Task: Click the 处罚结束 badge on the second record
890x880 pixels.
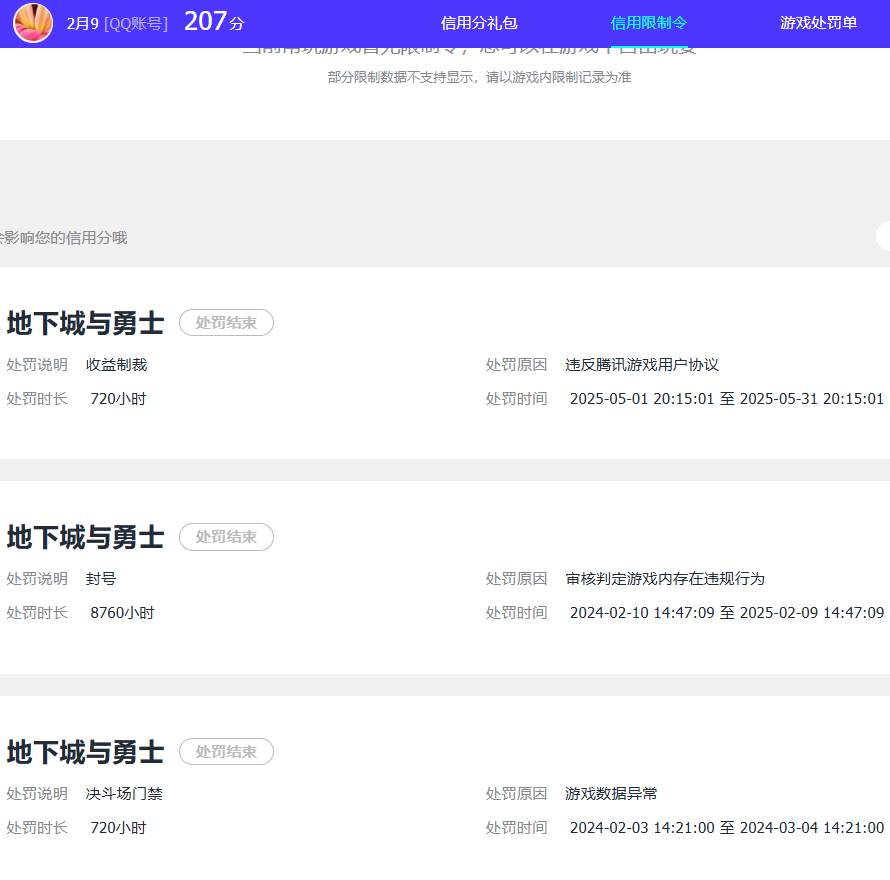Action: 226,537
